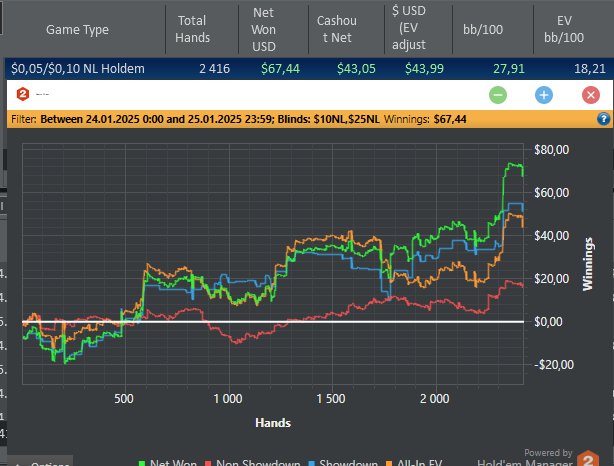Click the $80,00 y-axis tick label

551,150
